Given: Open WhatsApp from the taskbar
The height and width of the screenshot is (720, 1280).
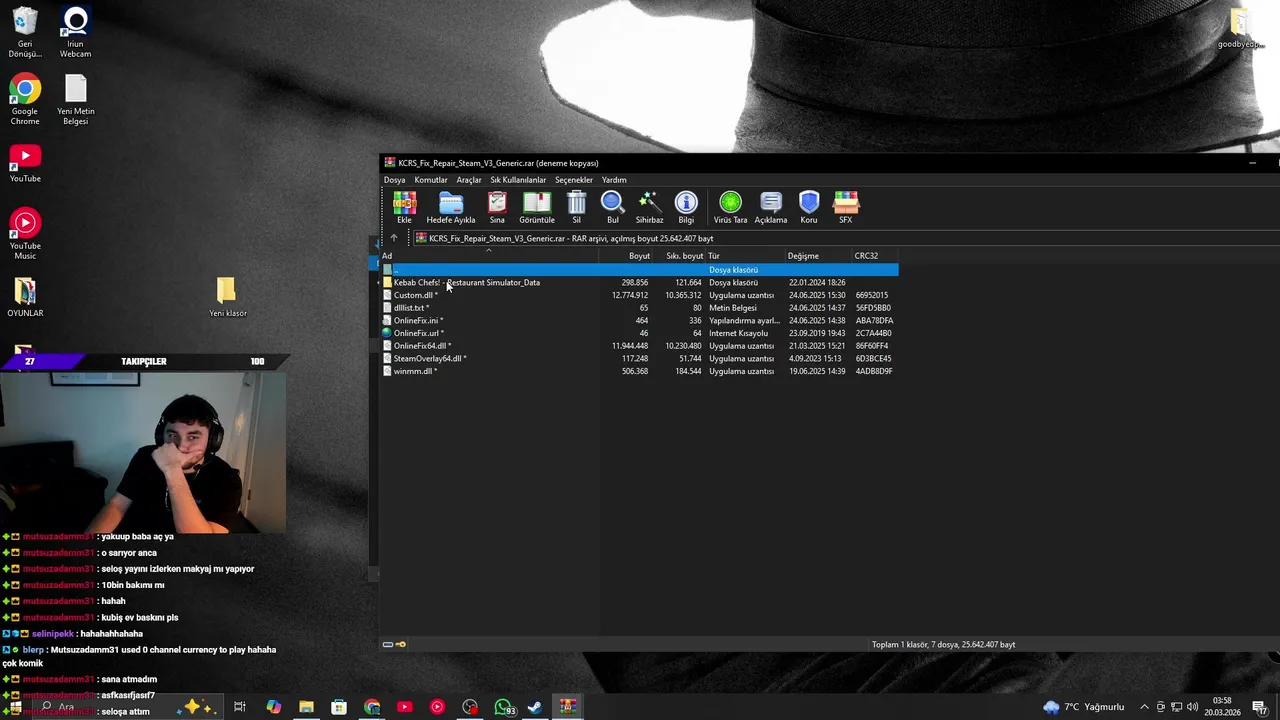Looking at the screenshot, I should tap(503, 707).
